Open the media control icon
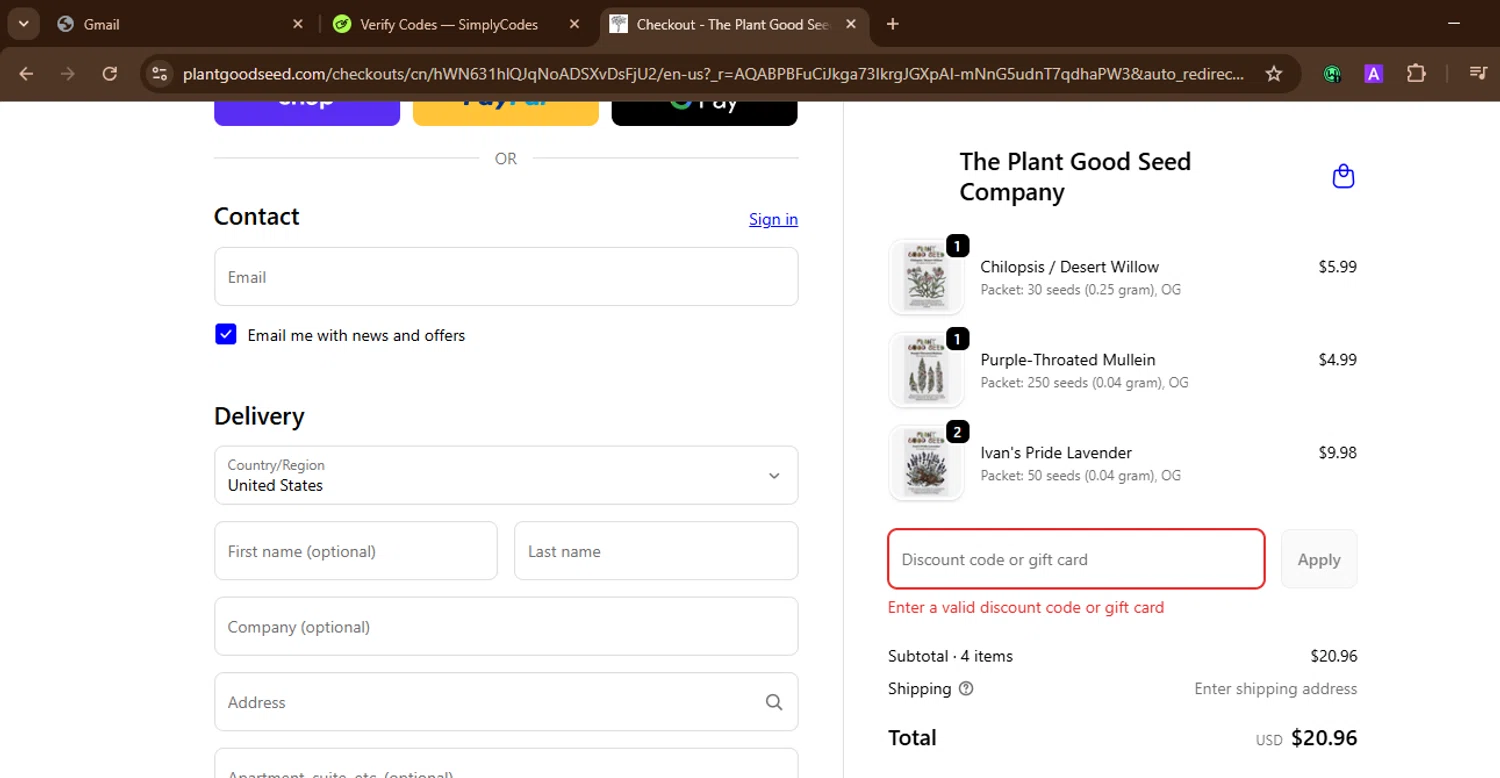 click(1477, 73)
